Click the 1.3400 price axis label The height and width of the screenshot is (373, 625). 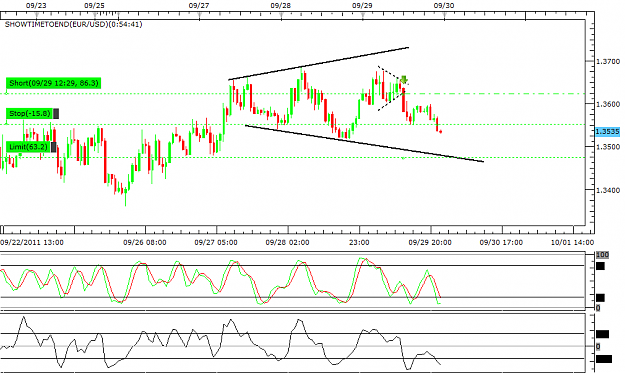[x=608, y=190]
